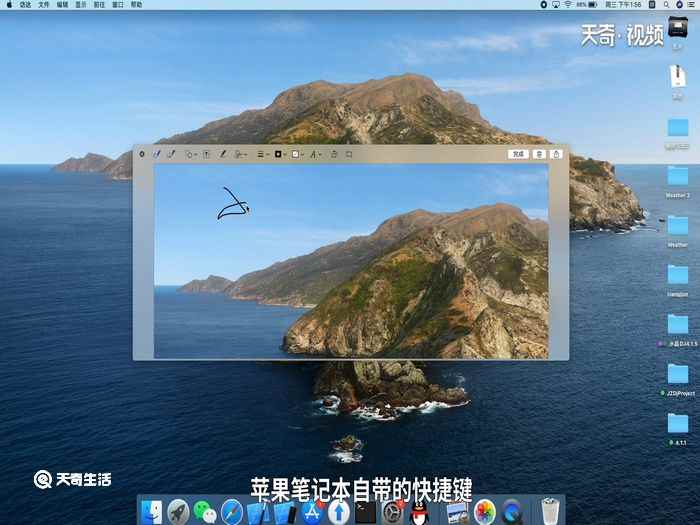Select the 4.1.1 folder on desktop
Image resolution: width=700 pixels, height=525 pixels.
click(678, 424)
